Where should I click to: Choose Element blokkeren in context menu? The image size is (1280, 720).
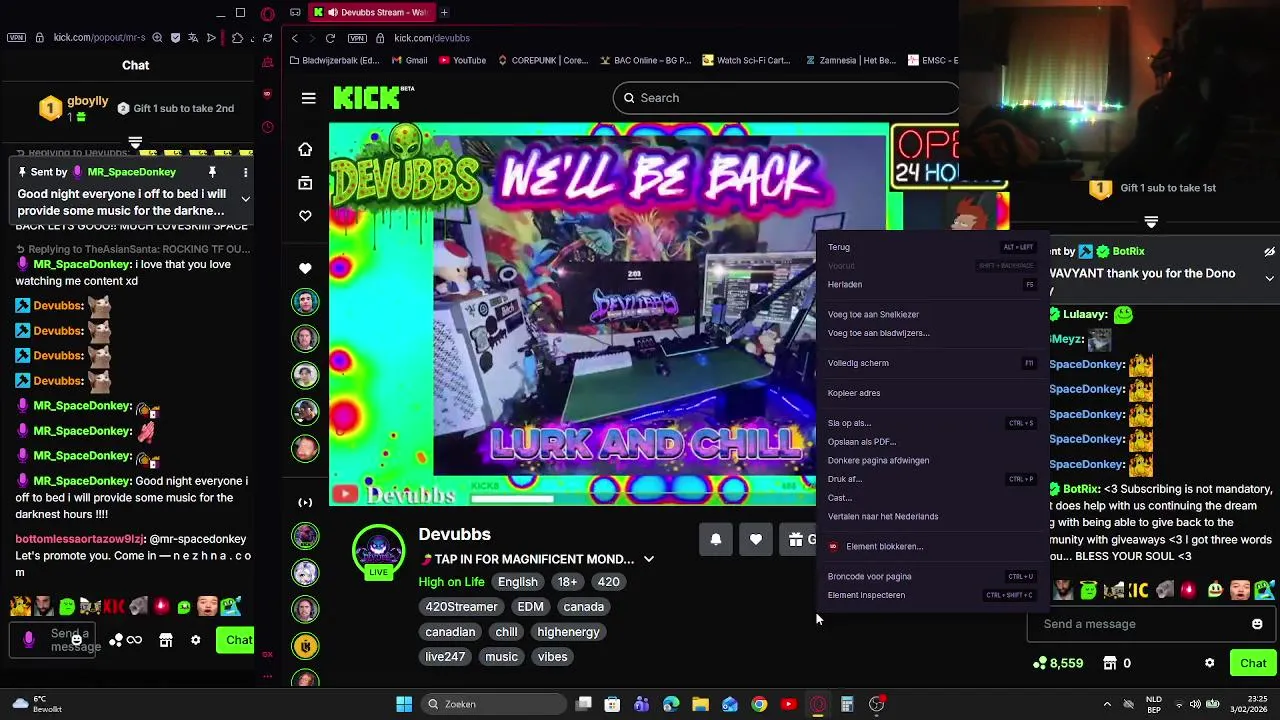[x=931, y=546]
